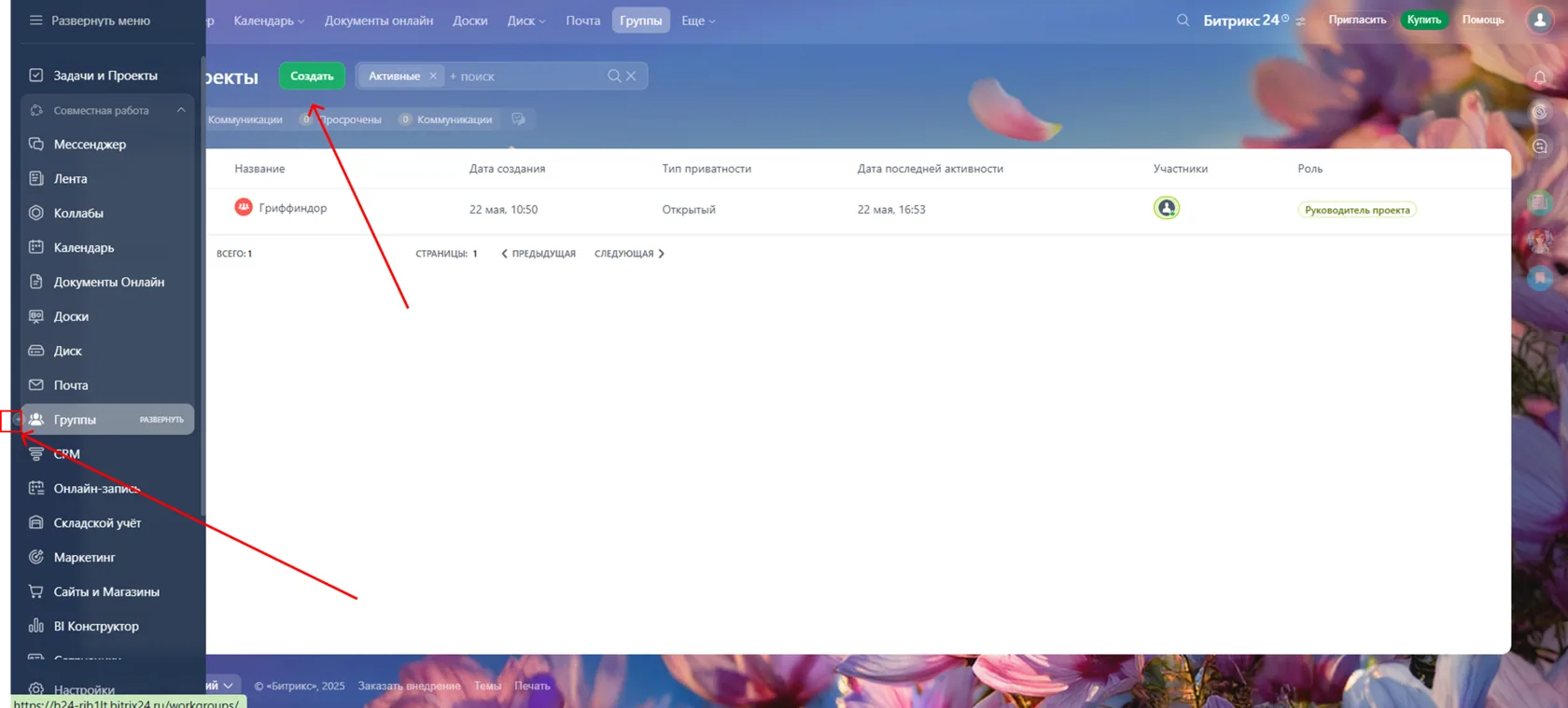
Task: Click the green Купить button
Action: (x=1424, y=20)
